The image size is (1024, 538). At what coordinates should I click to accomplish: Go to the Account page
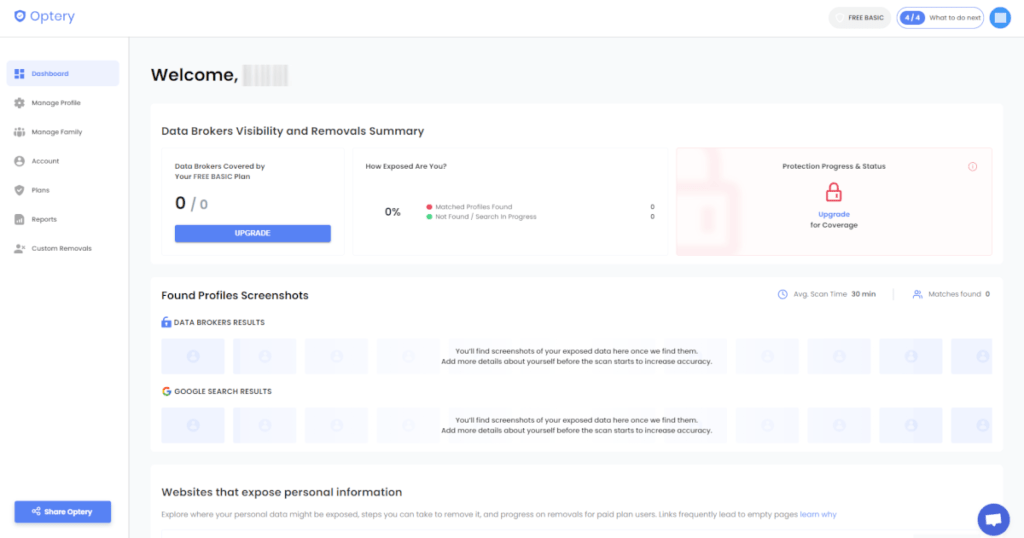tap(45, 161)
